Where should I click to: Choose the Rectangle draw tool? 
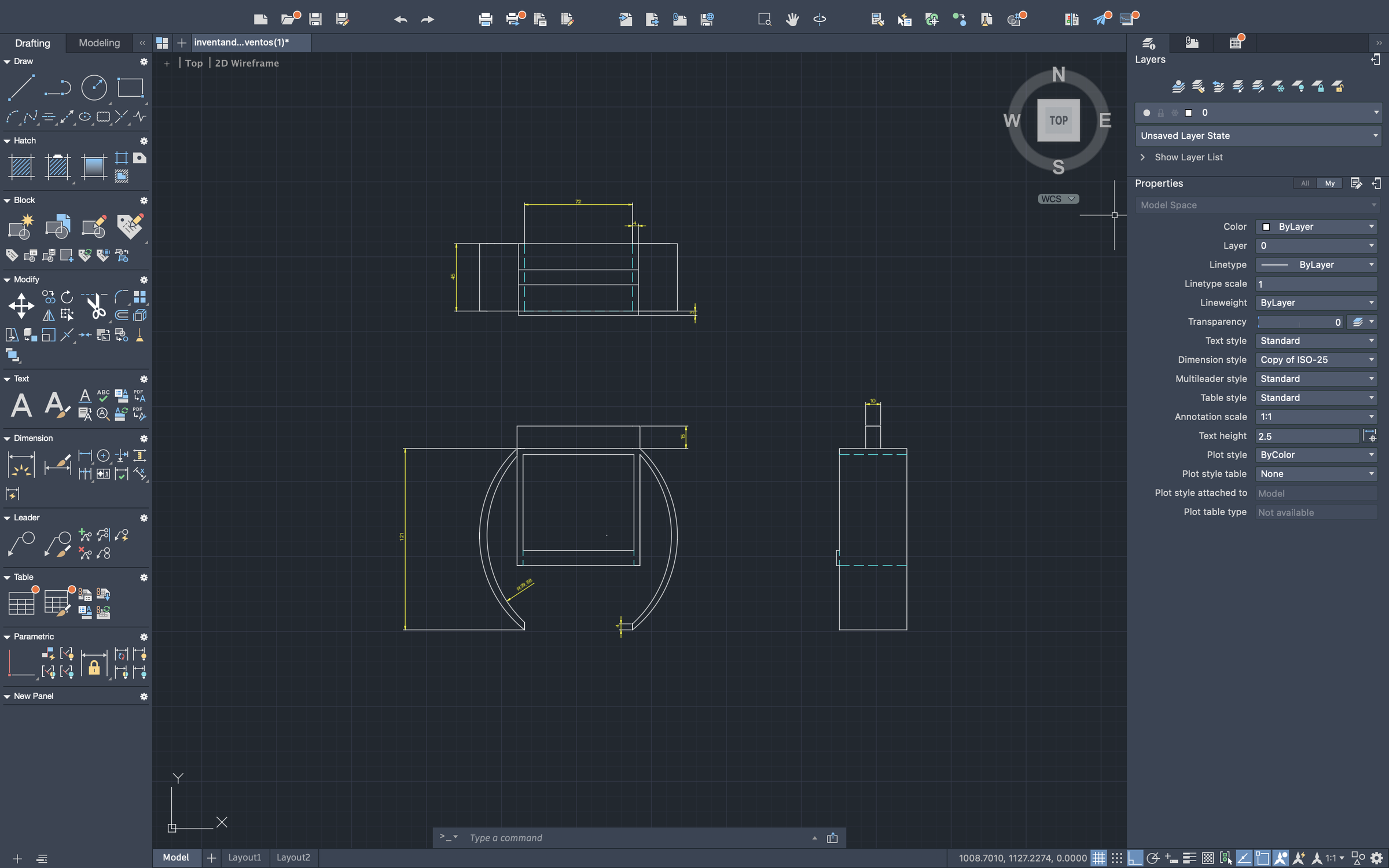tap(130, 88)
